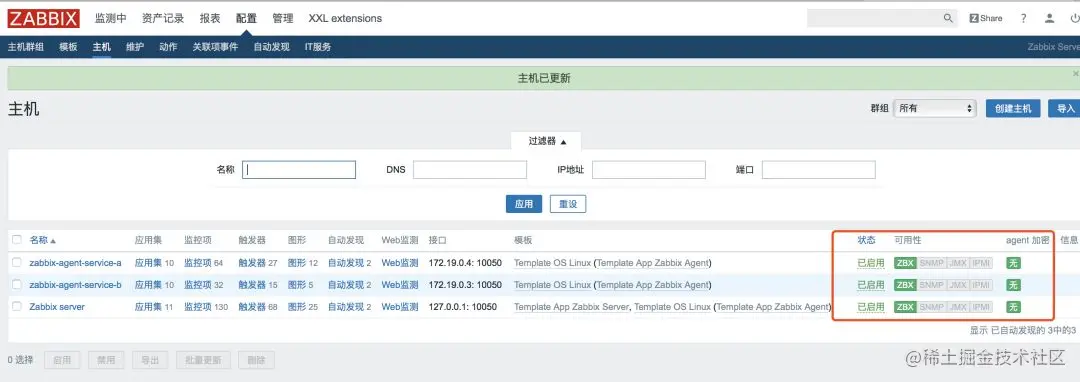The width and height of the screenshot is (1080, 382).
Task: Go to IT服务 submenu
Action: tap(318, 47)
